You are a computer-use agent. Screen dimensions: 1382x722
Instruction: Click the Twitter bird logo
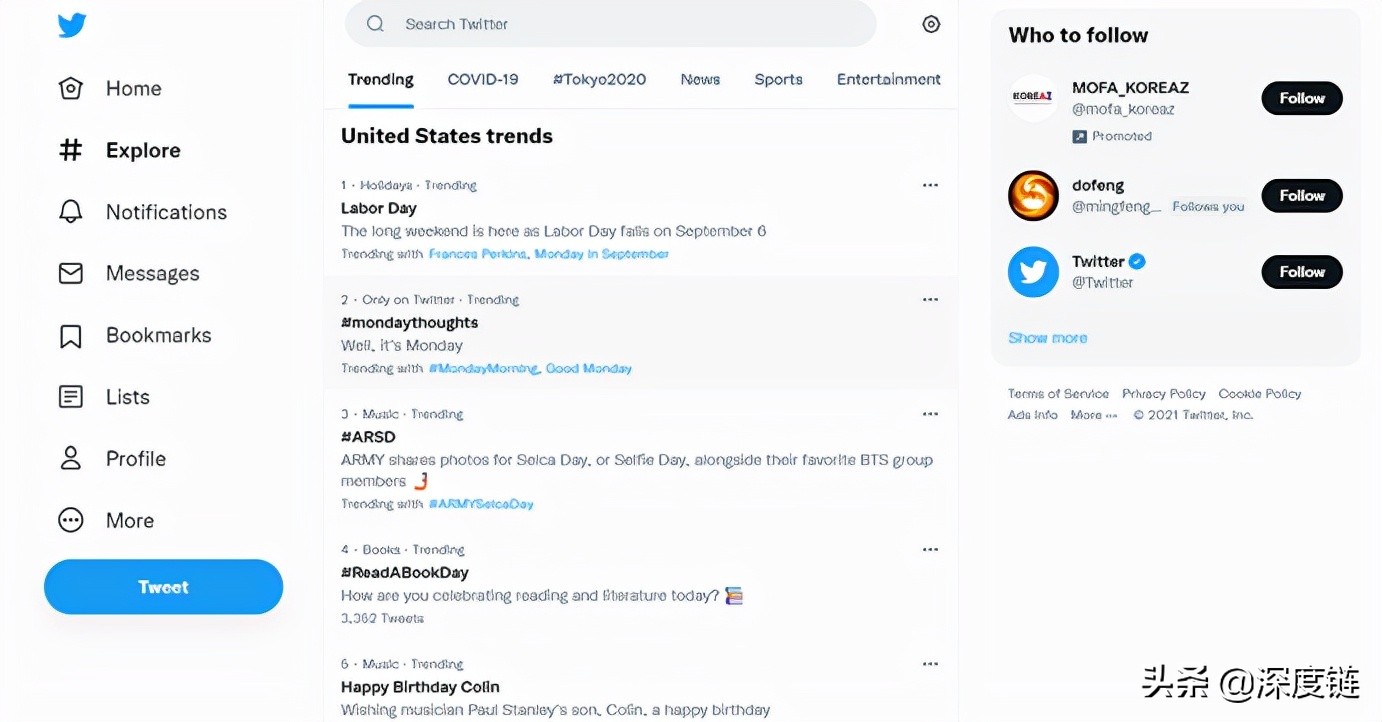pos(72,25)
